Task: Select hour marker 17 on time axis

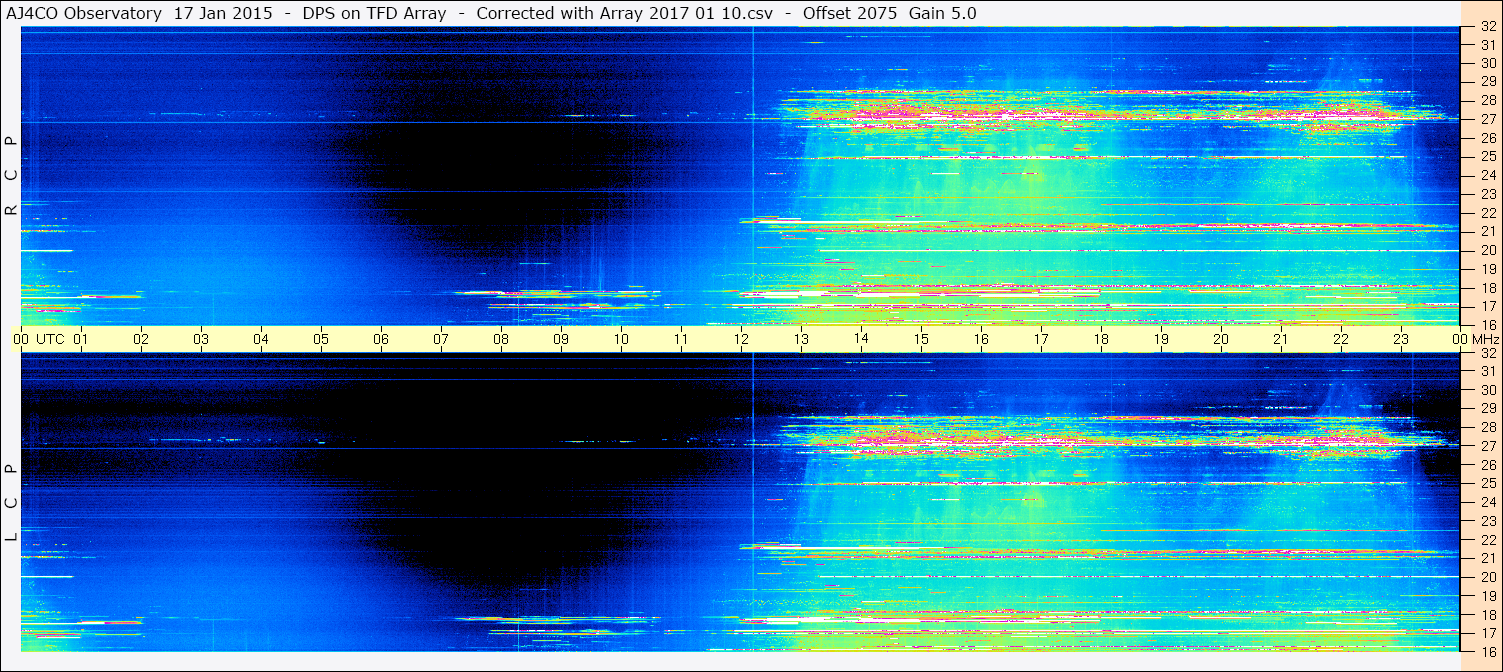Action: tap(1041, 339)
